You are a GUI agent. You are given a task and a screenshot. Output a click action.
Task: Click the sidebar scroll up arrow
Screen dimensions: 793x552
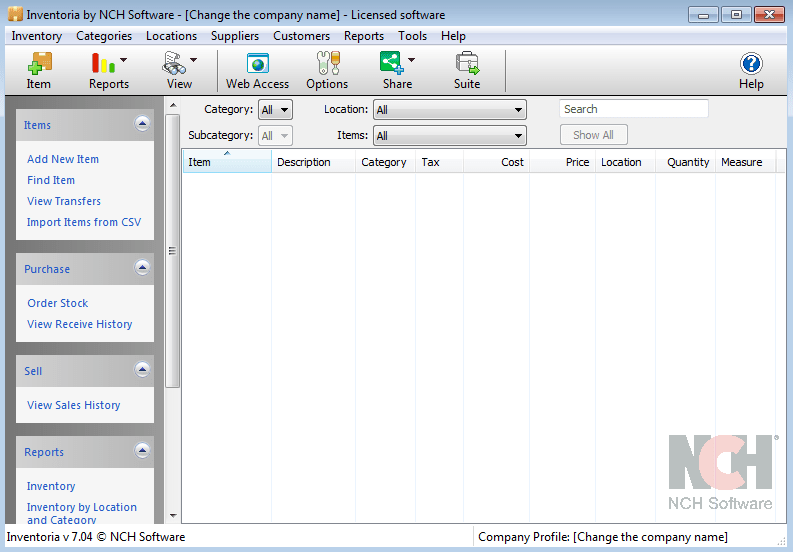(173, 105)
